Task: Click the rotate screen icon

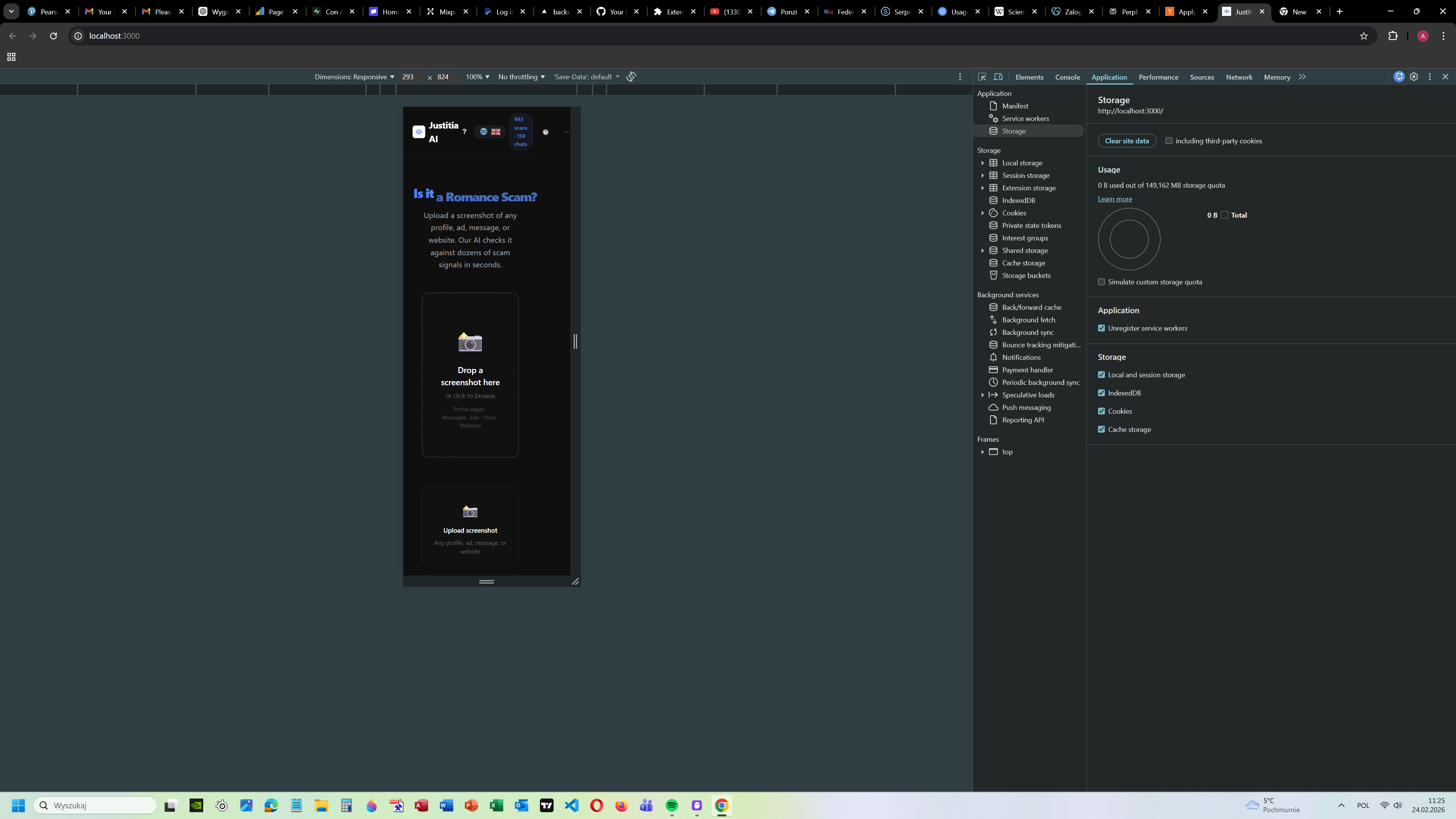Action: [x=631, y=77]
